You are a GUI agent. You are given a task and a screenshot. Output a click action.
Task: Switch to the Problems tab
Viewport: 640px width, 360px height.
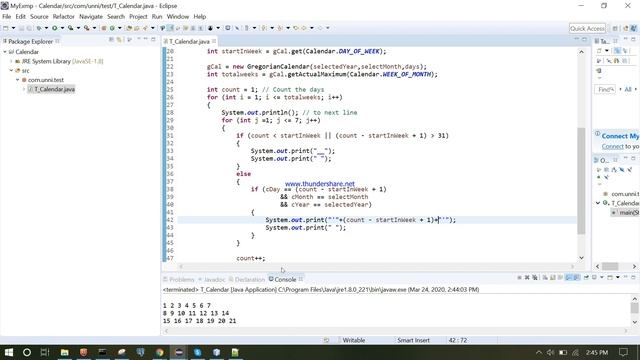click(179, 280)
